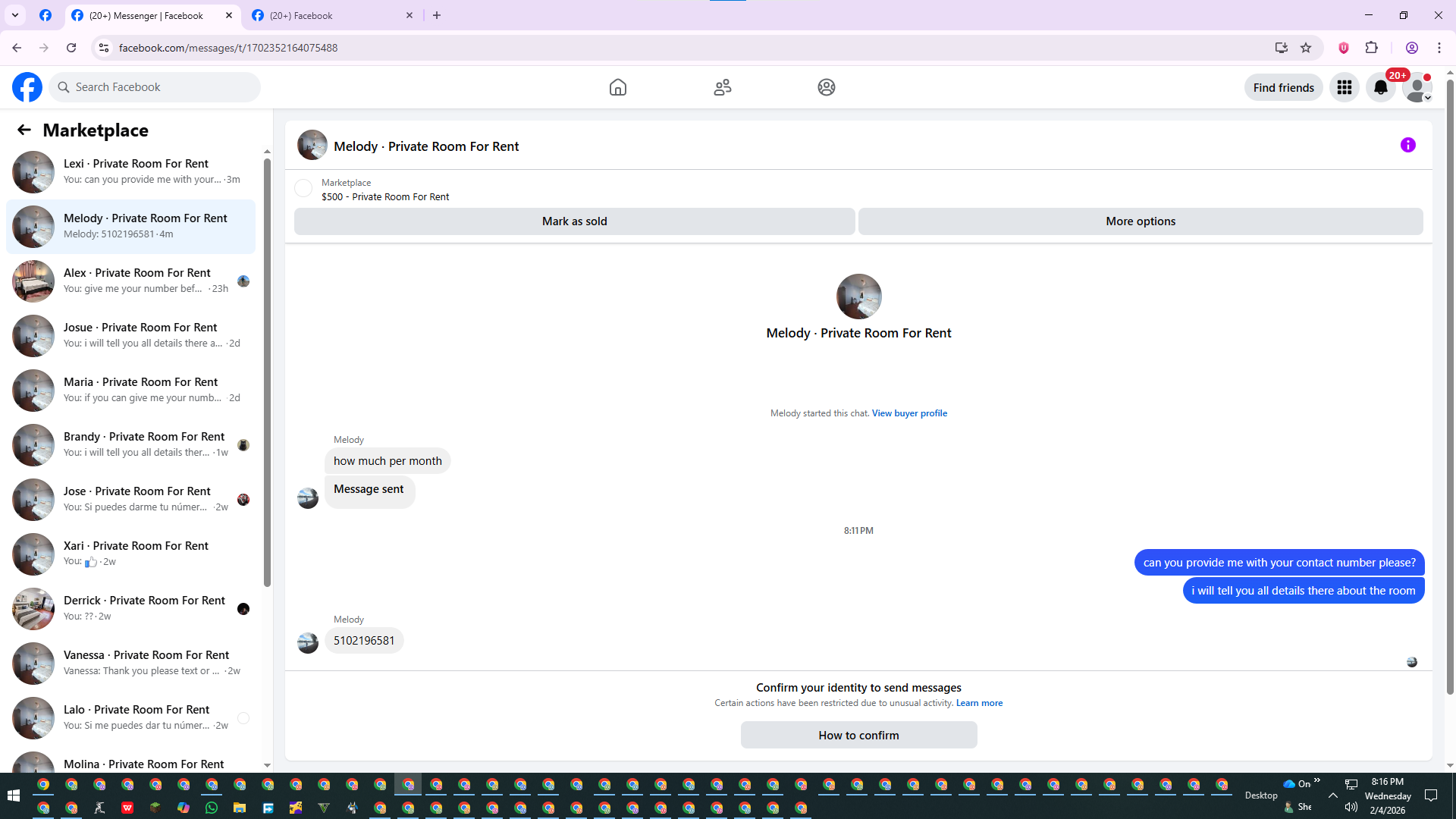Click the empty status circle on the Lalo chat
The image size is (1456, 819).
[x=243, y=718]
